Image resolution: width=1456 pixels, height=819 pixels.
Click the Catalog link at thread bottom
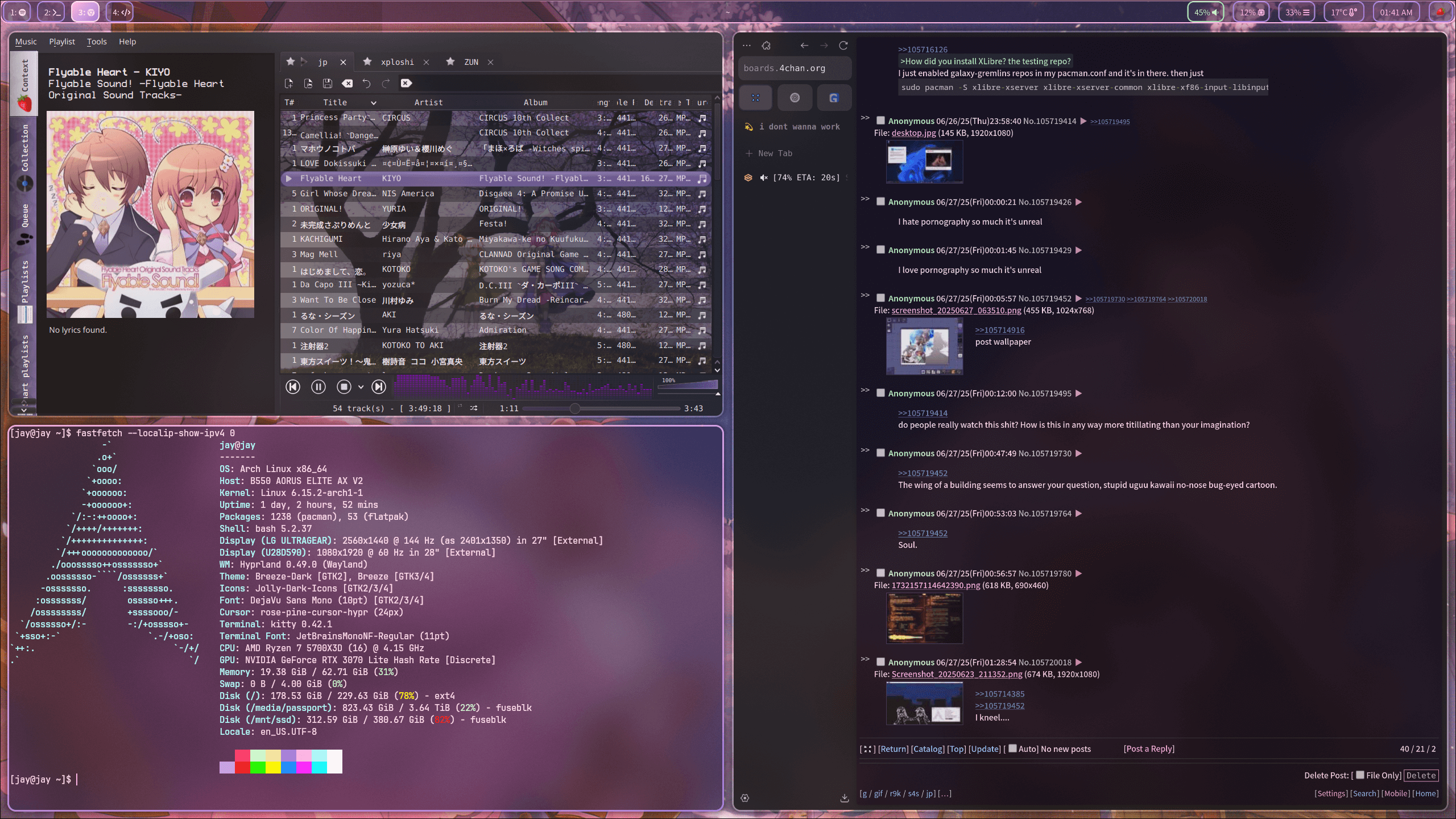point(928,749)
